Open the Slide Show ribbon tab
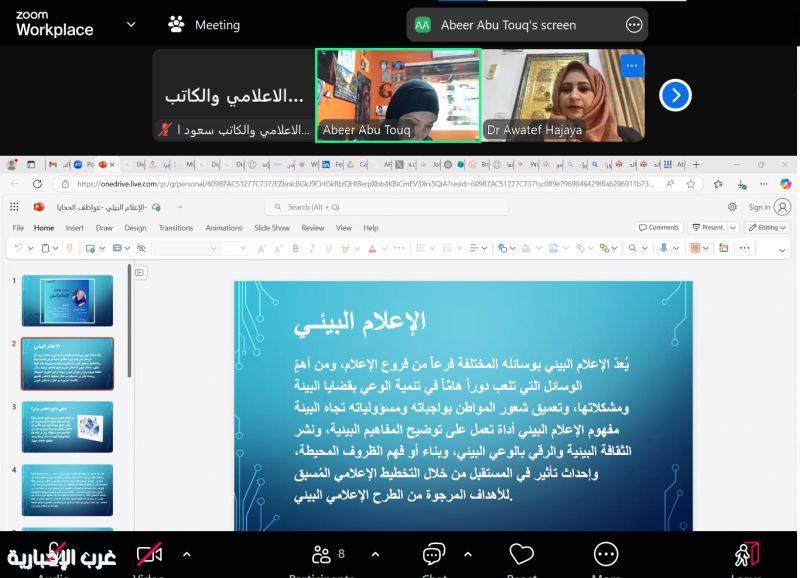The image size is (800, 578). click(x=271, y=228)
